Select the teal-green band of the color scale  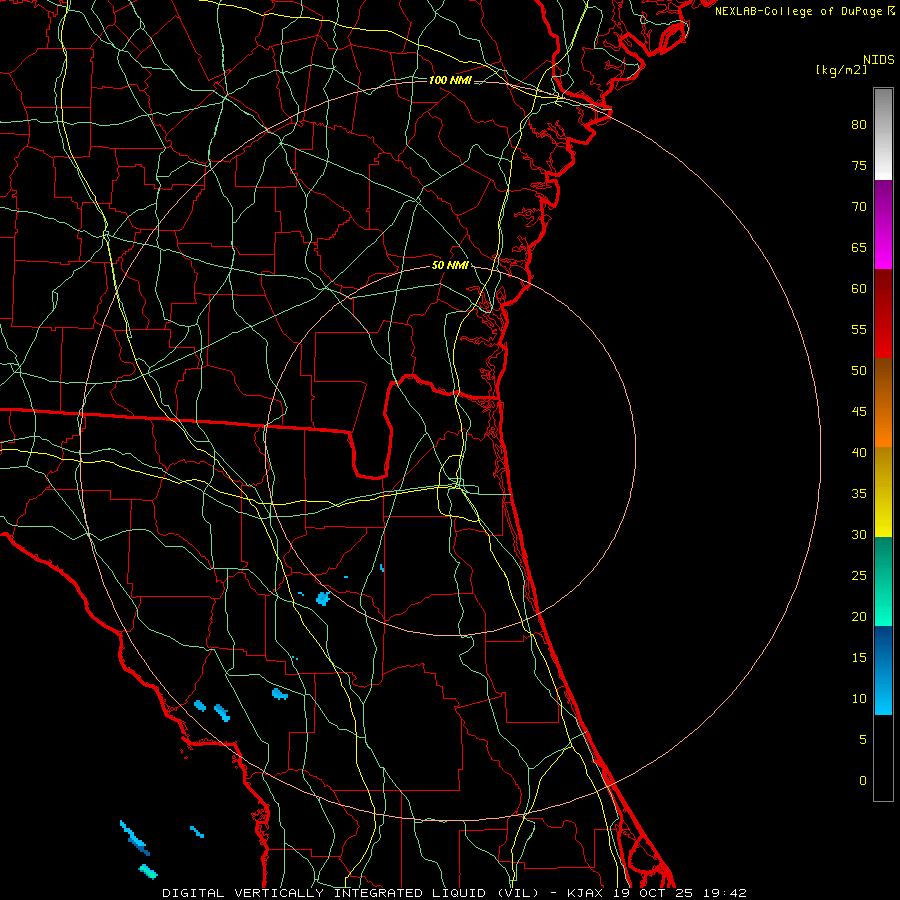(x=883, y=581)
